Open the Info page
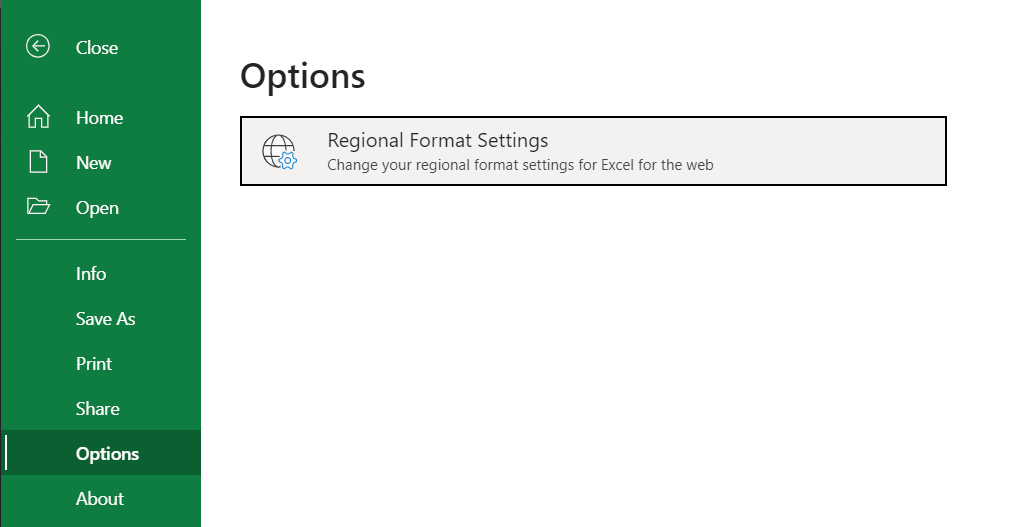The width and height of the screenshot is (1011, 527). (91, 274)
